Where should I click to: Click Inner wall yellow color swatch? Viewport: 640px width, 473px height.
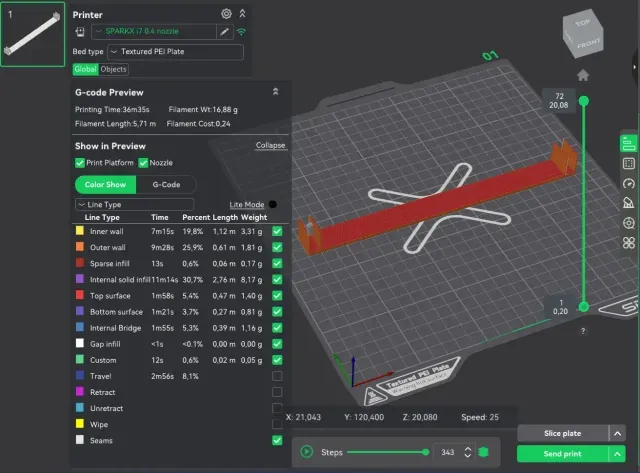click(x=80, y=231)
